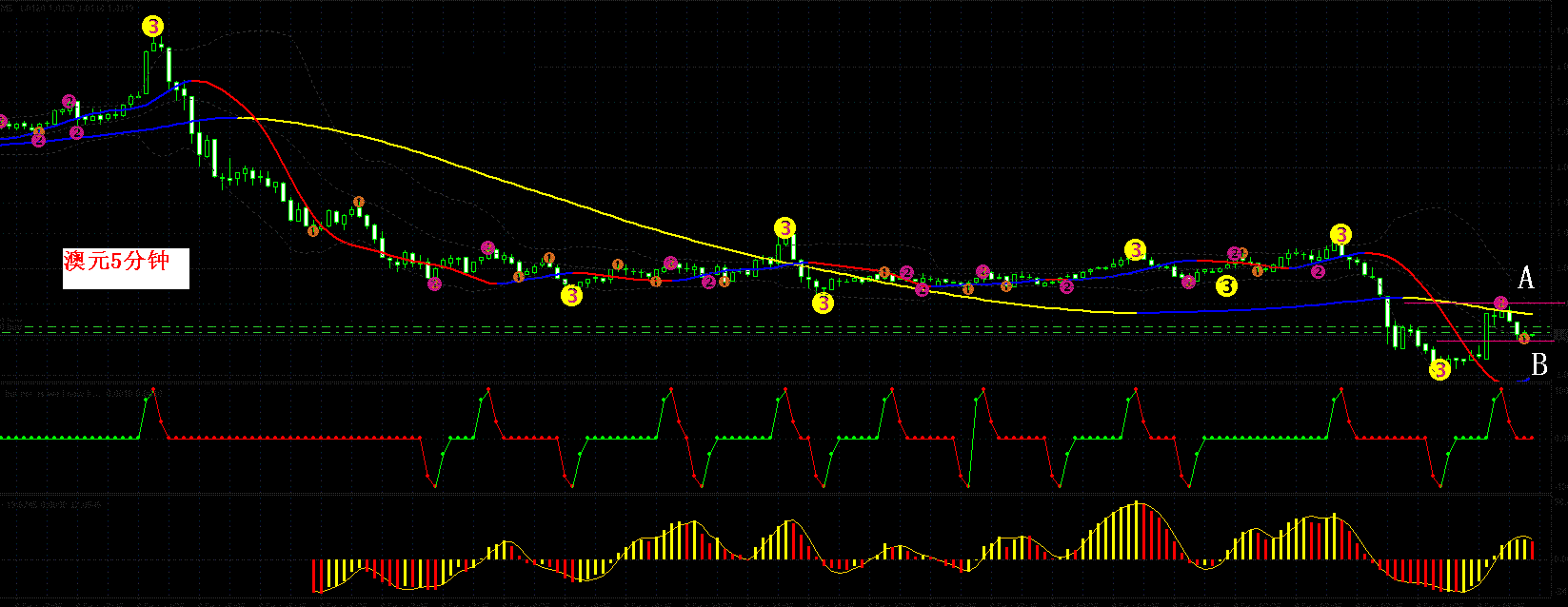
Task: Click the magenta marker cut off at left edge
Action: click(2, 123)
